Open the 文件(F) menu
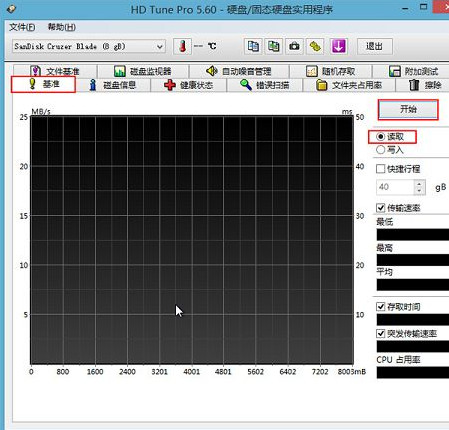Screen dimensions: 449x430 (22, 27)
